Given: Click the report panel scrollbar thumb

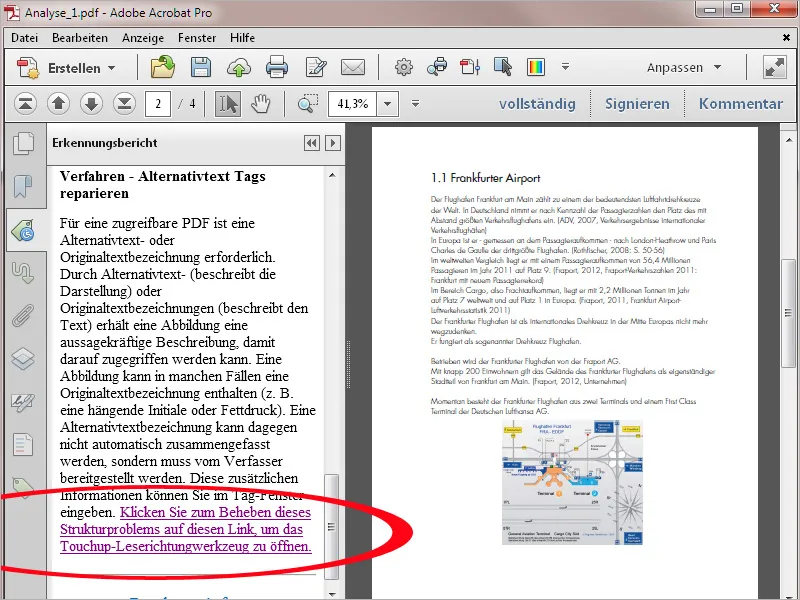Looking at the screenshot, I should (332, 527).
